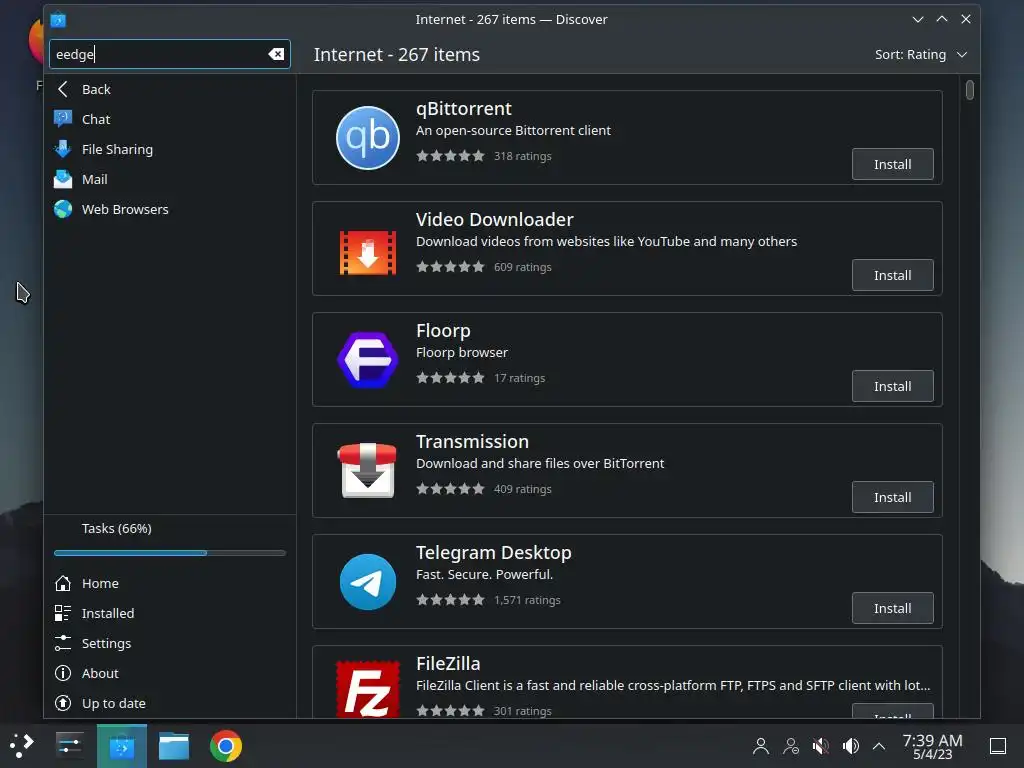1024x768 pixels.
Task: Open the Chat category
Action: [x=170, y=120]
